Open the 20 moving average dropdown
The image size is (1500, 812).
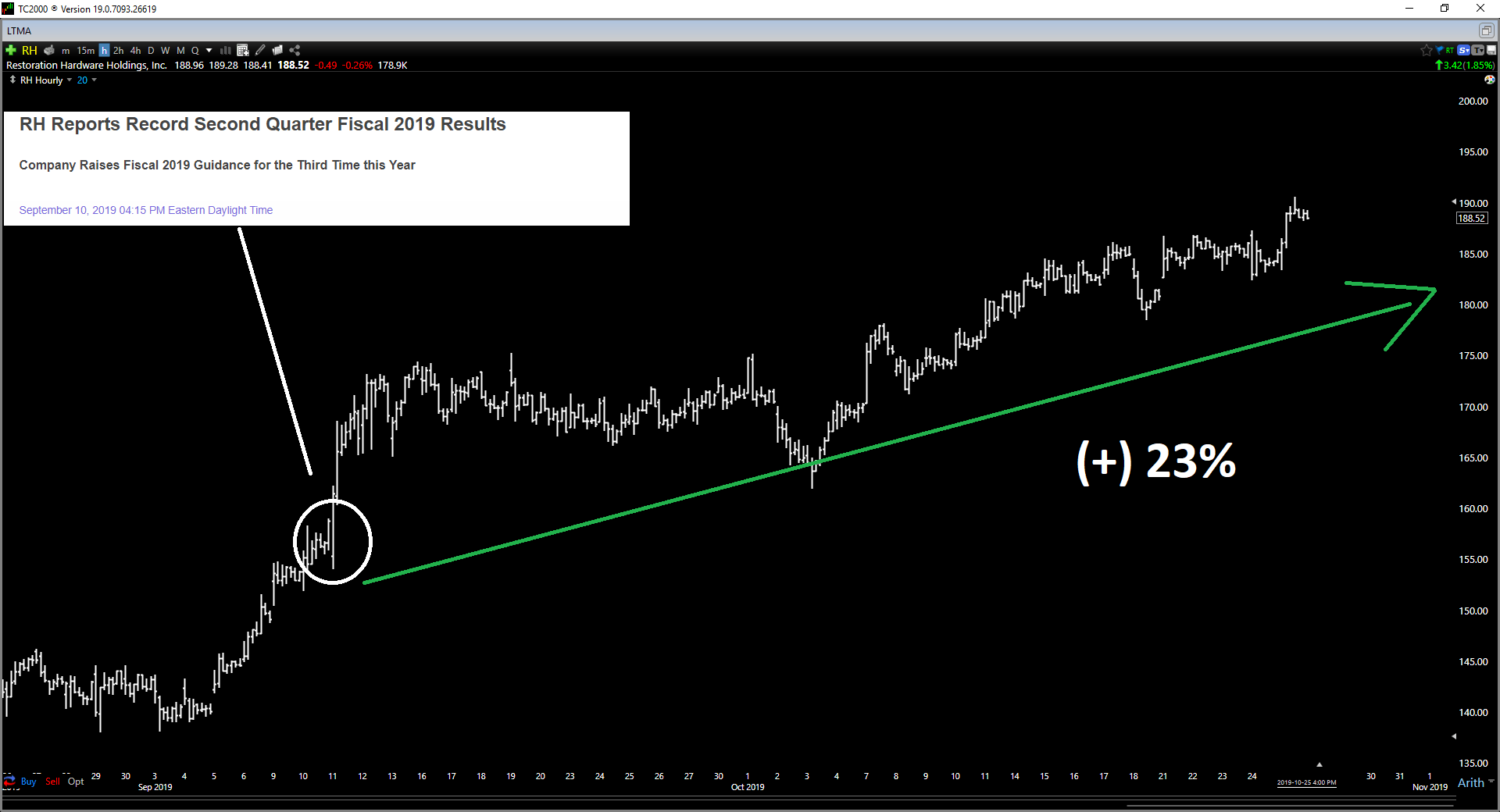(x=95, y=80)
